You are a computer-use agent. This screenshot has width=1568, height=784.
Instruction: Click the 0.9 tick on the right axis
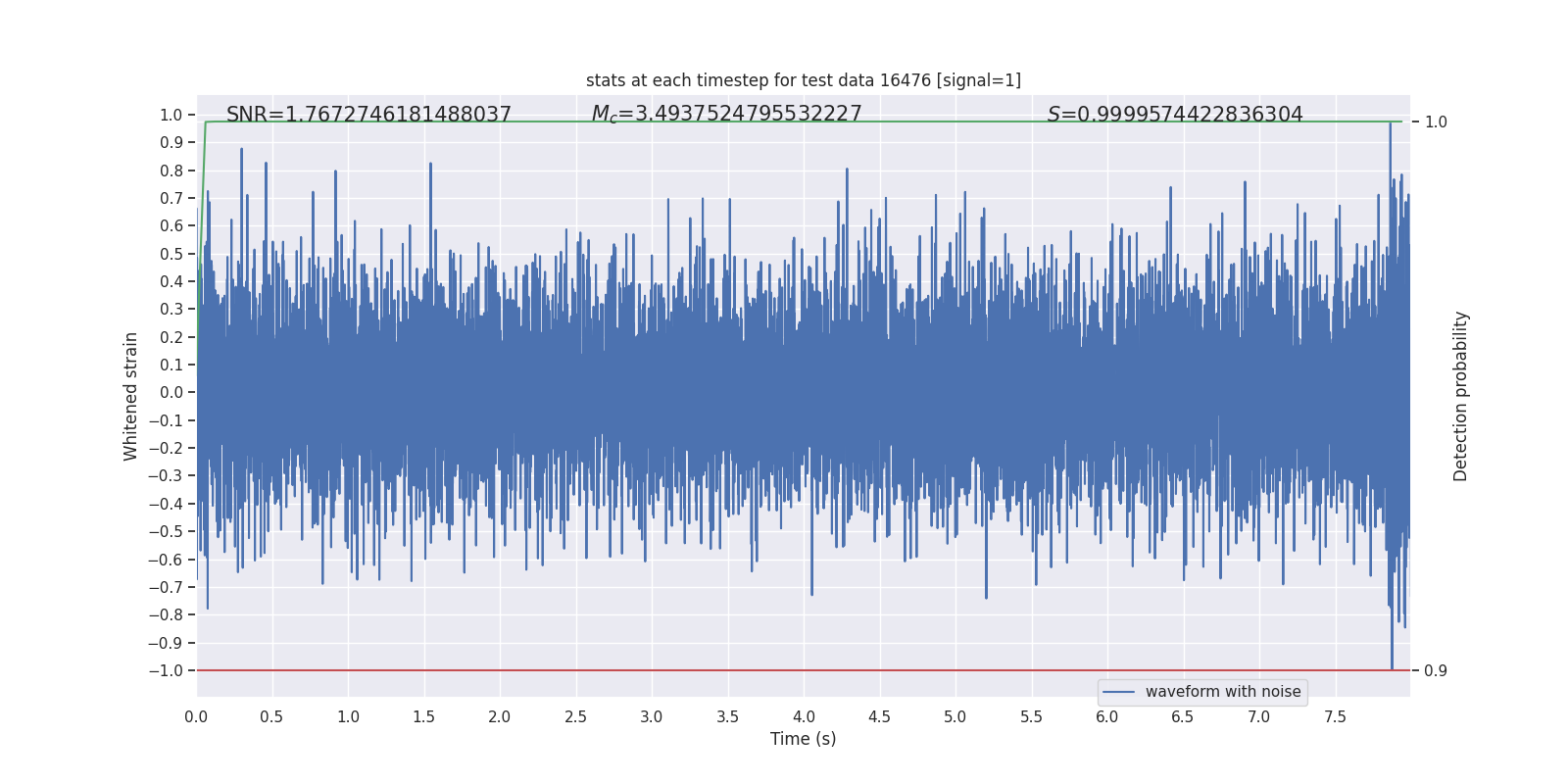1436,671
